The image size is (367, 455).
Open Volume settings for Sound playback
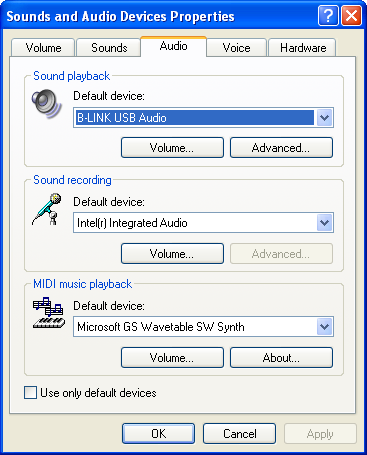pyautogui.click(x=172, y=147)
